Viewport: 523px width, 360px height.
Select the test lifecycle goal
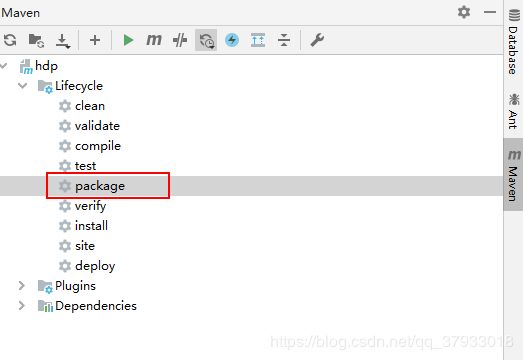(x=85, y=166)
